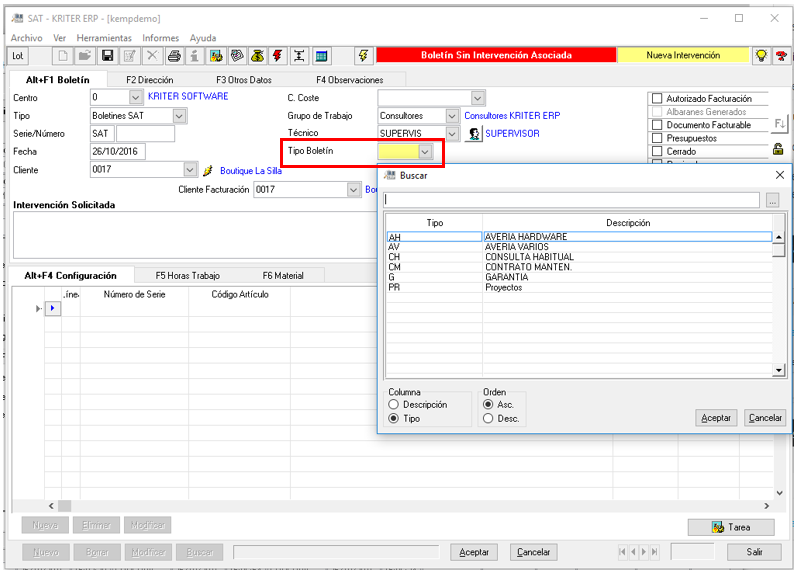This screenshot has height=573, width=796.
Task: Open the Centro dropdown
Action: 136,97
